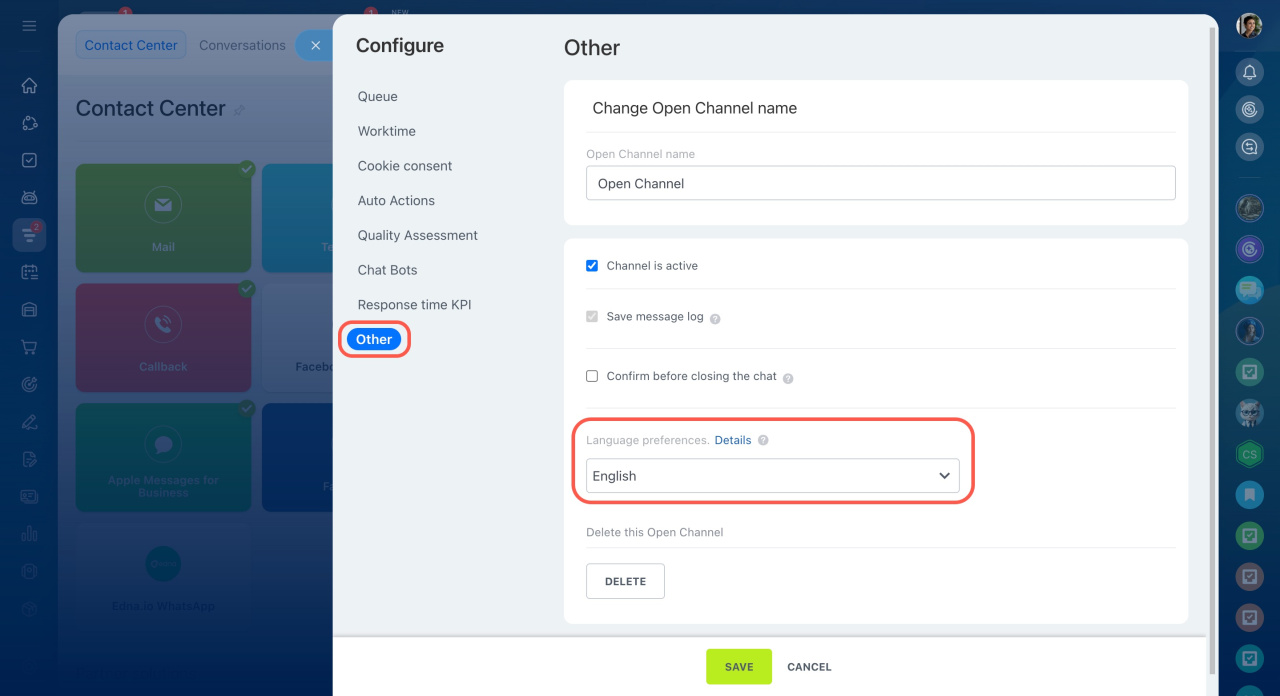Open user profile avatar

click(x=1249, y=26)
